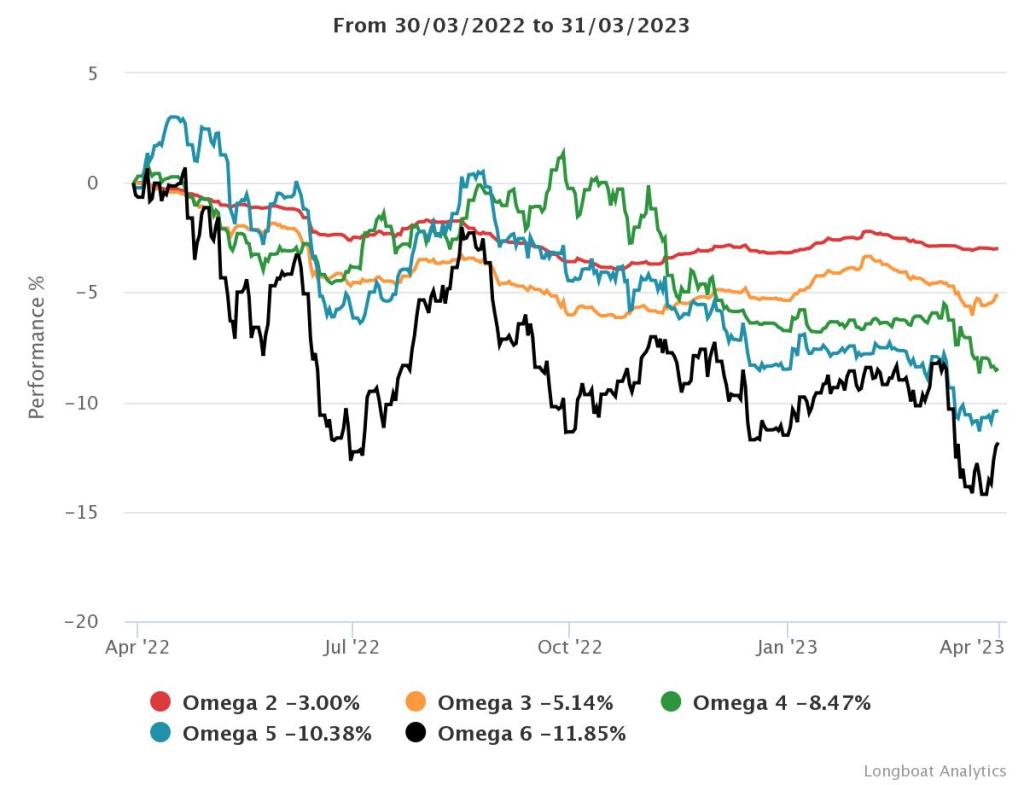1024x785 pixels.
Task: Click the Jul '22 x-axis label
Action: coord(352,647)
